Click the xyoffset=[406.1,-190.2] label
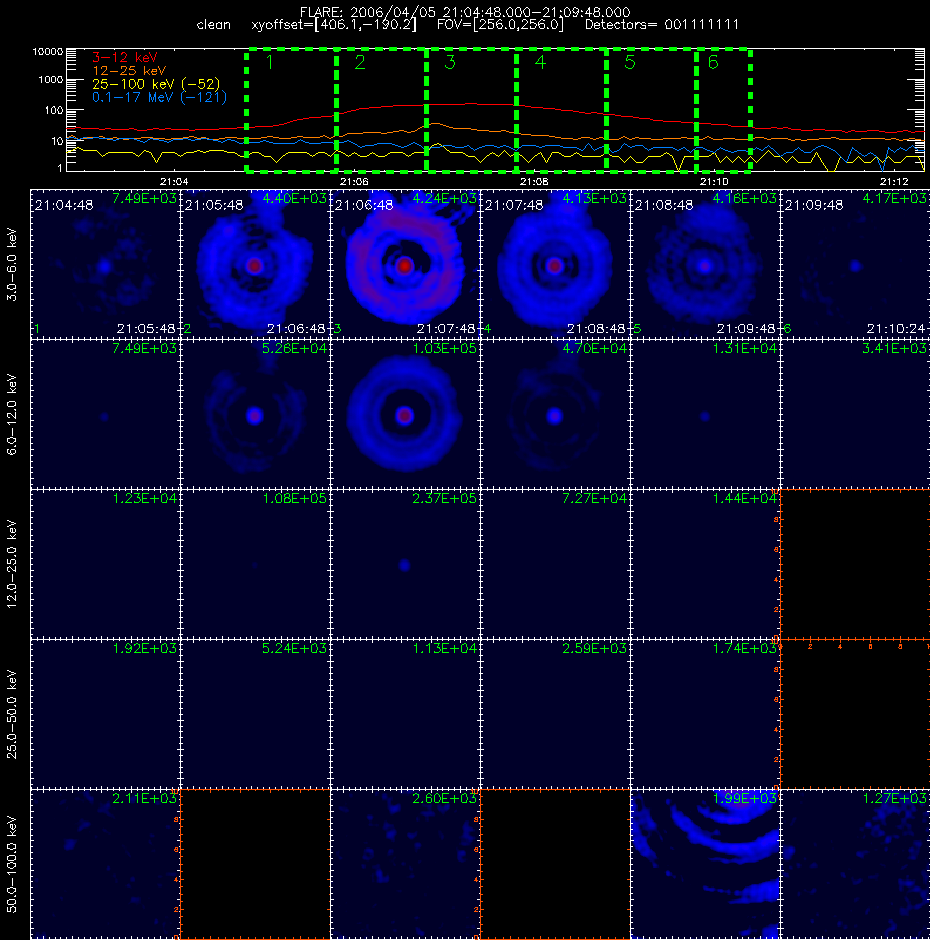The width and height of the screenshot is (930, 940). [334, 25]
